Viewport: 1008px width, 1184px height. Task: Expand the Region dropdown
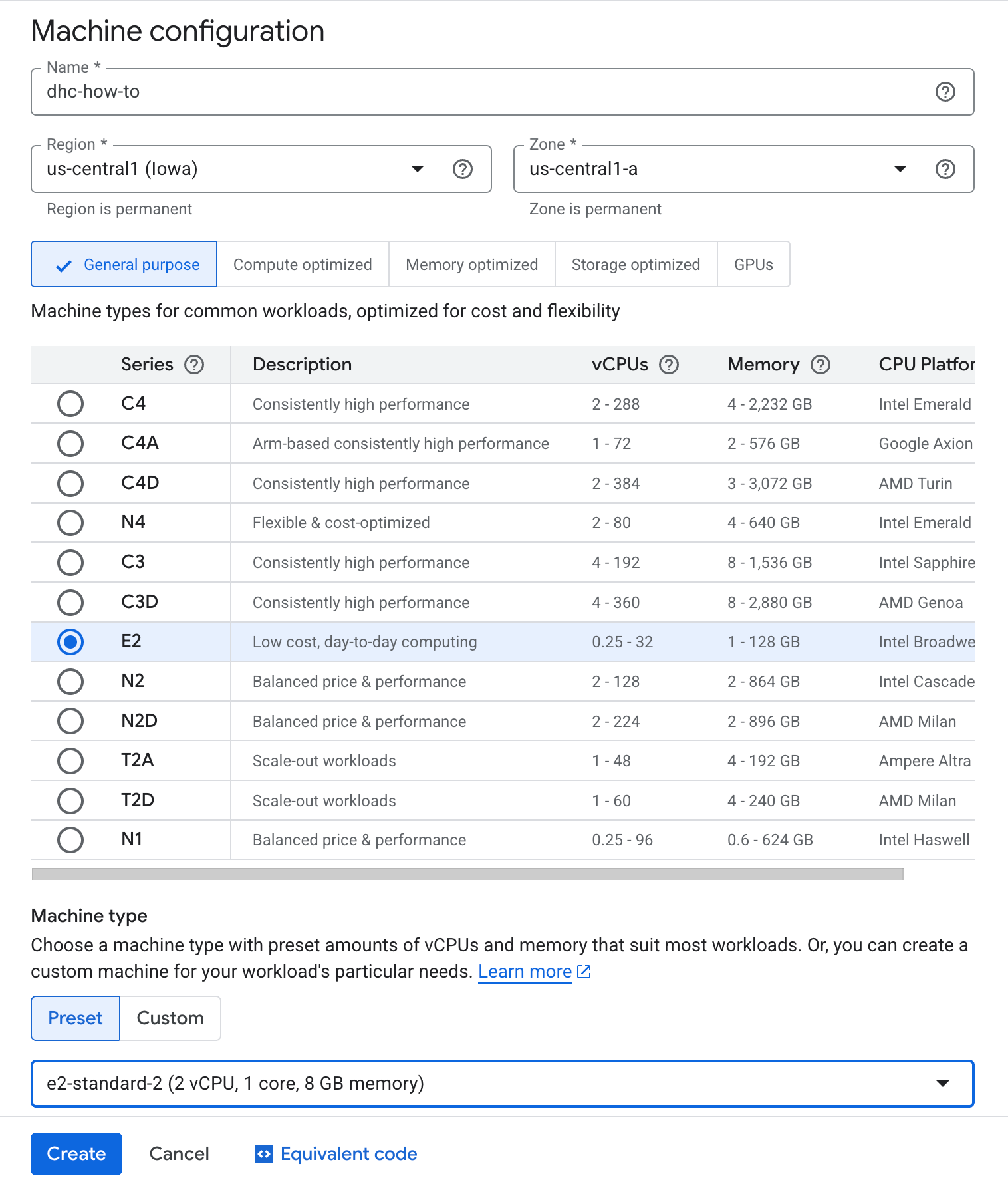click(x=417, y=169)
